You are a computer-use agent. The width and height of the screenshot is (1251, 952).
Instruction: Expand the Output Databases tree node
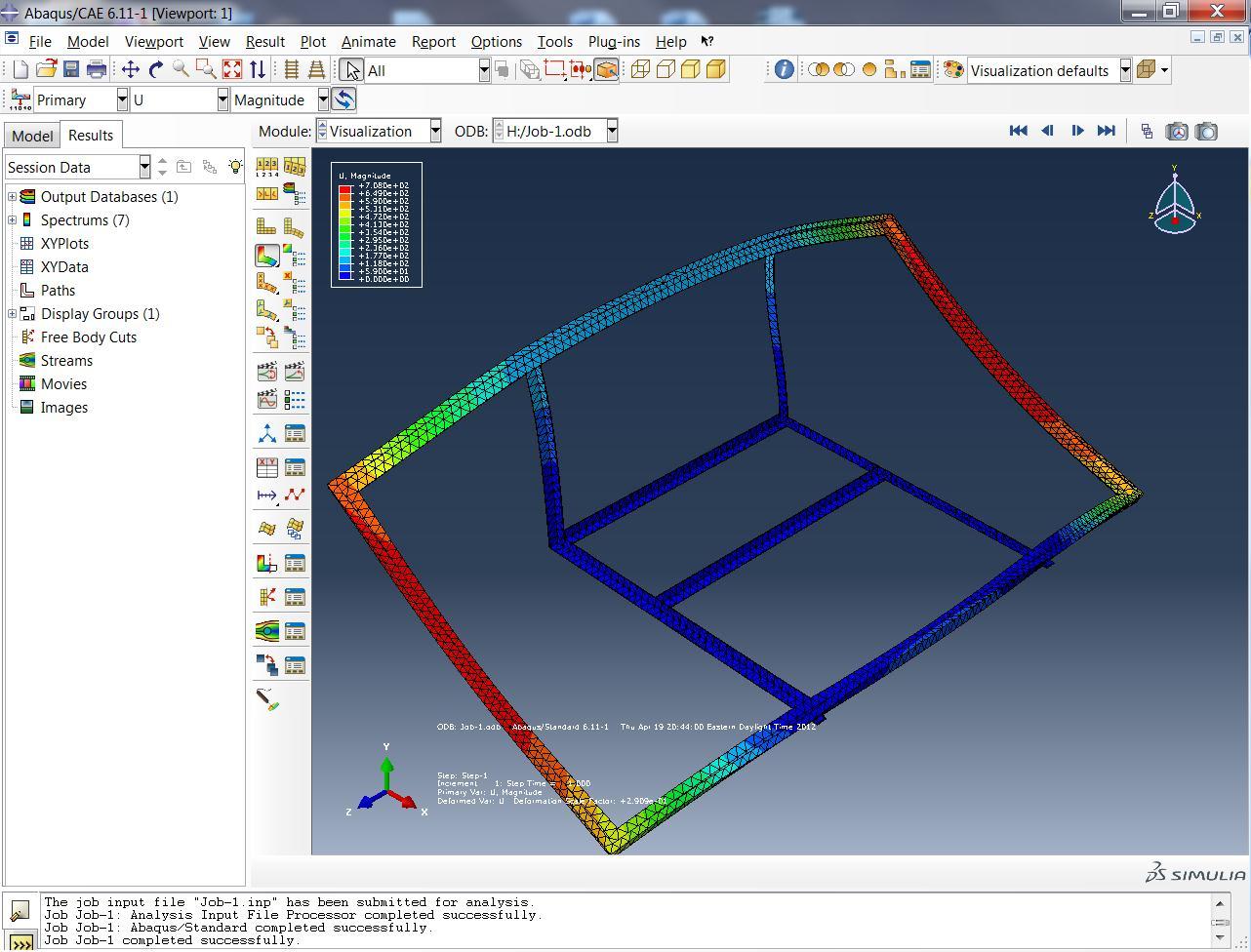click(x=12, y=197)
